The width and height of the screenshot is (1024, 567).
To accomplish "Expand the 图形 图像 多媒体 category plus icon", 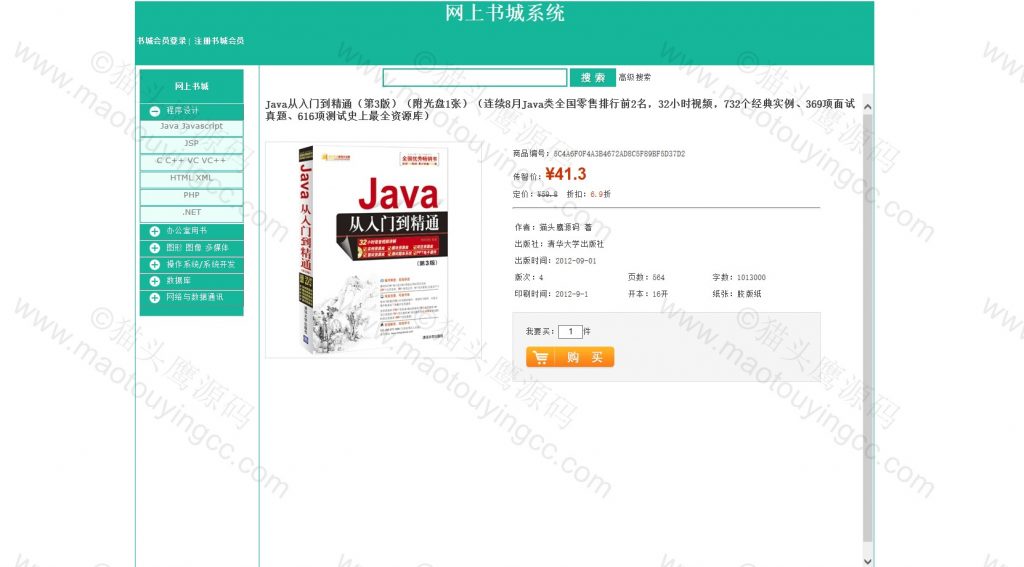I will 155,248.
